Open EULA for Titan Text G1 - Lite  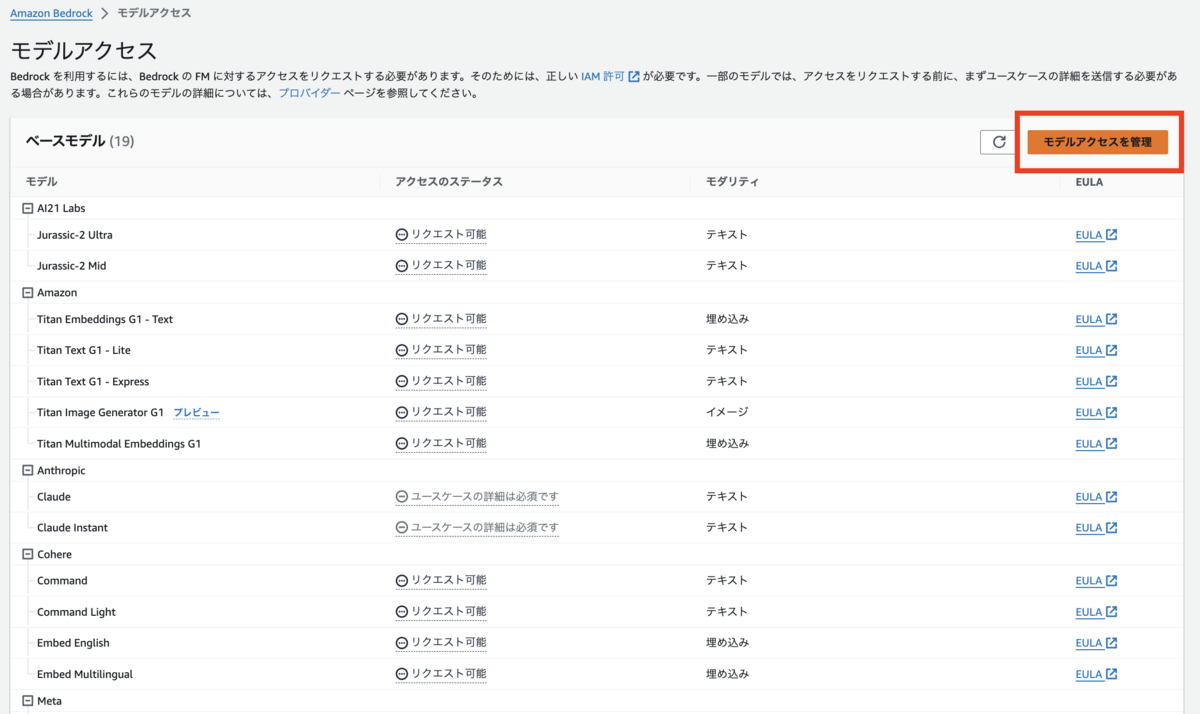pos(1096,351)
